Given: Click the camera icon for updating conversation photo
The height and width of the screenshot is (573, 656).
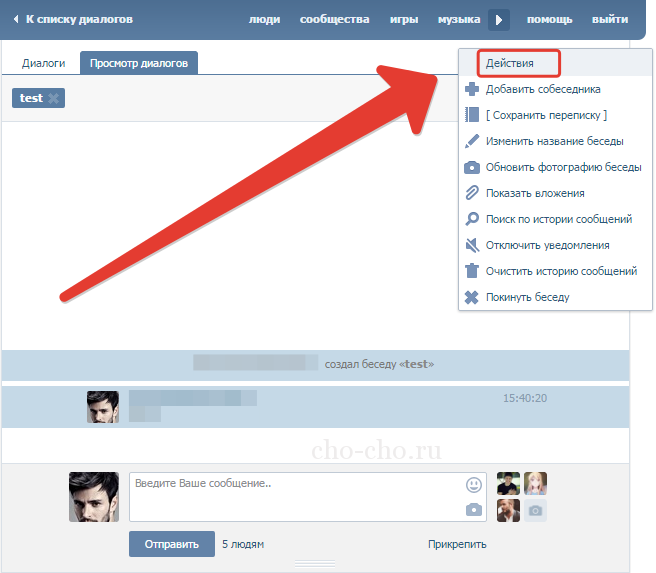Looking at the screenshot, I should point(472,167).
